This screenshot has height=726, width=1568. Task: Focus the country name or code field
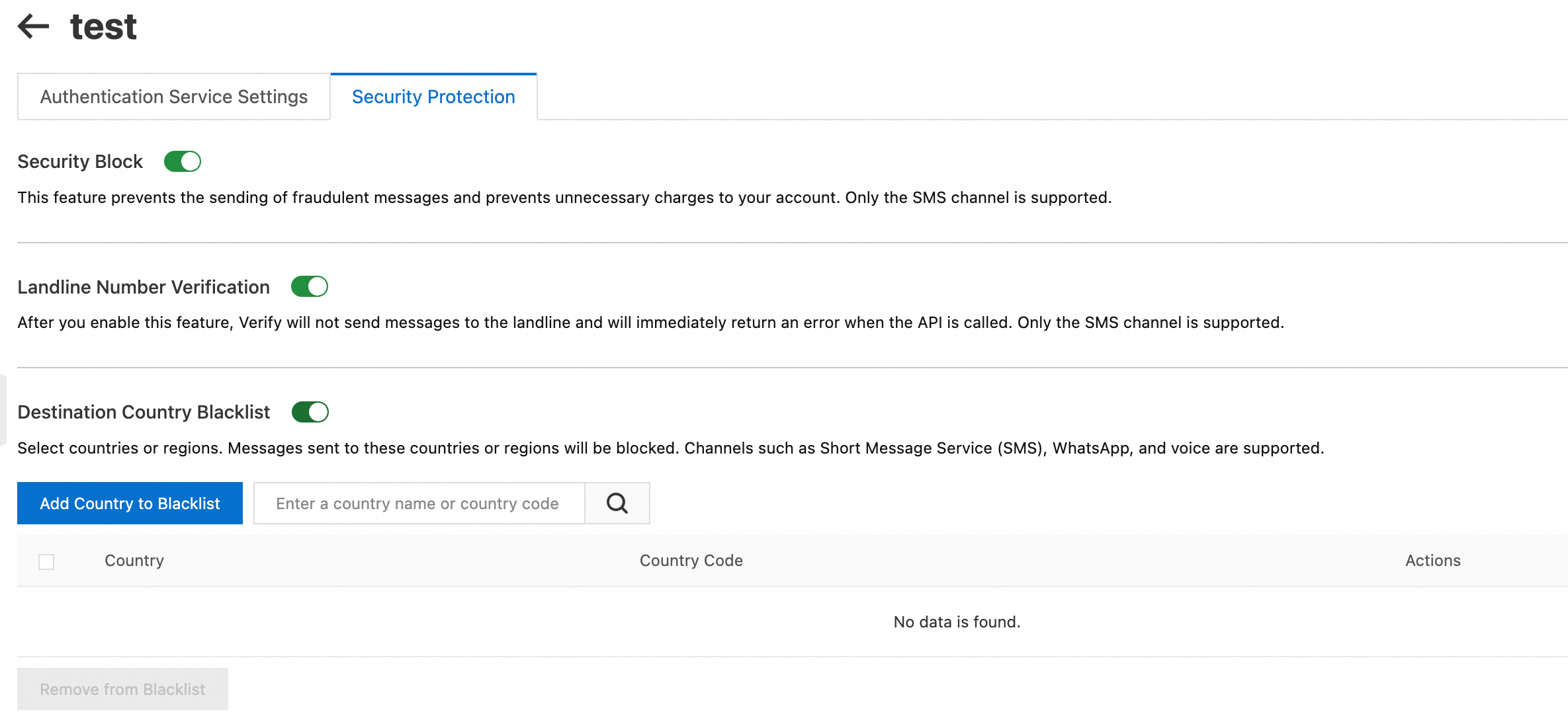point(418,503)
